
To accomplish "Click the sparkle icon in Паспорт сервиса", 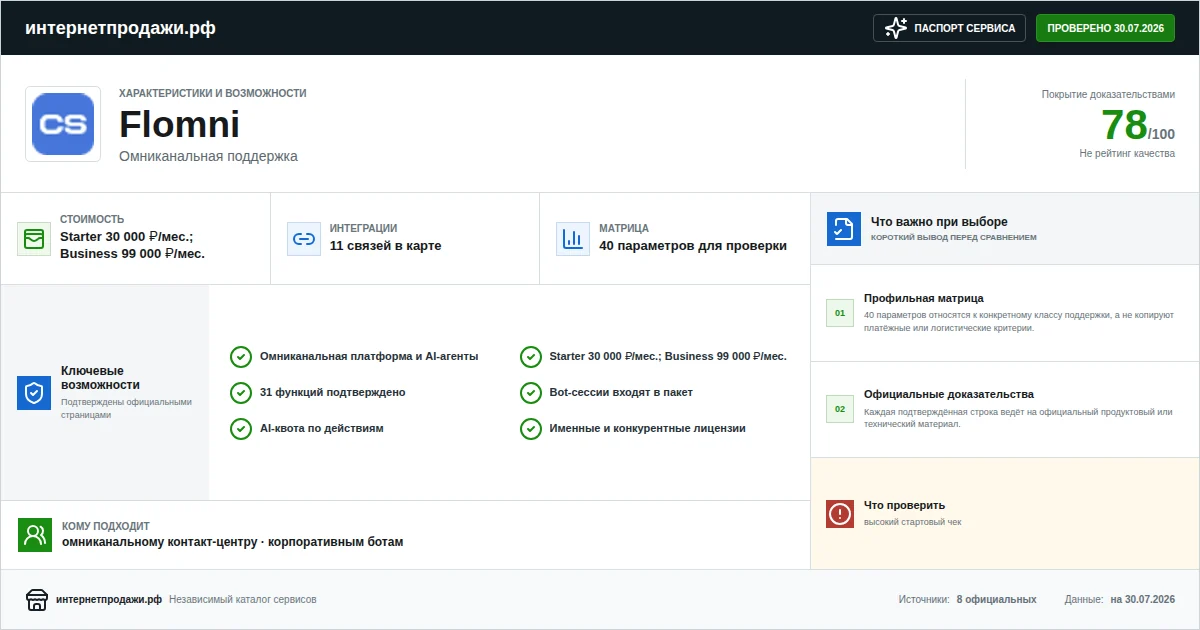I will click(x=896, y=28).
